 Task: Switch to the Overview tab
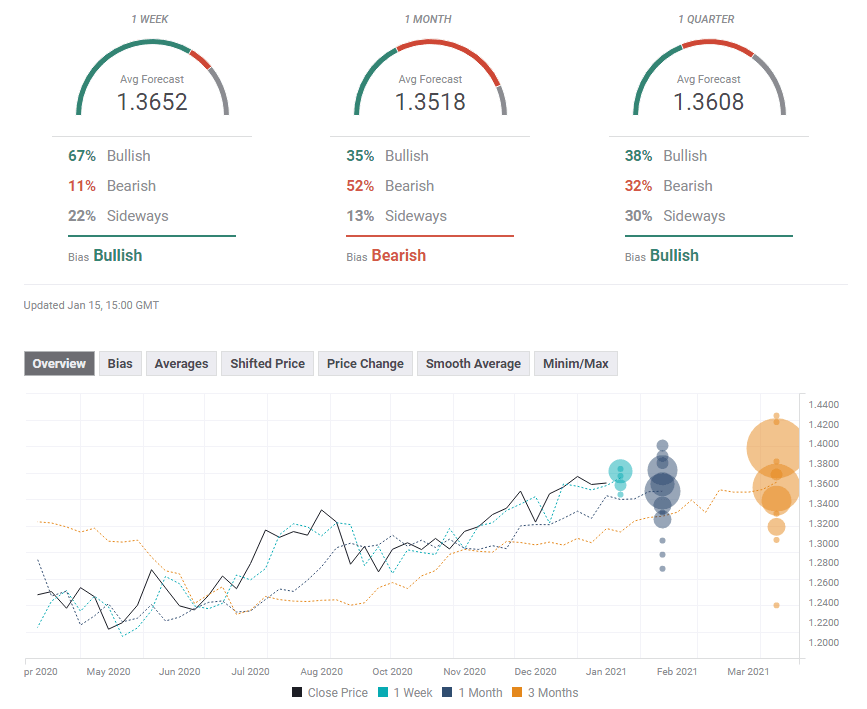coord(59,364)
